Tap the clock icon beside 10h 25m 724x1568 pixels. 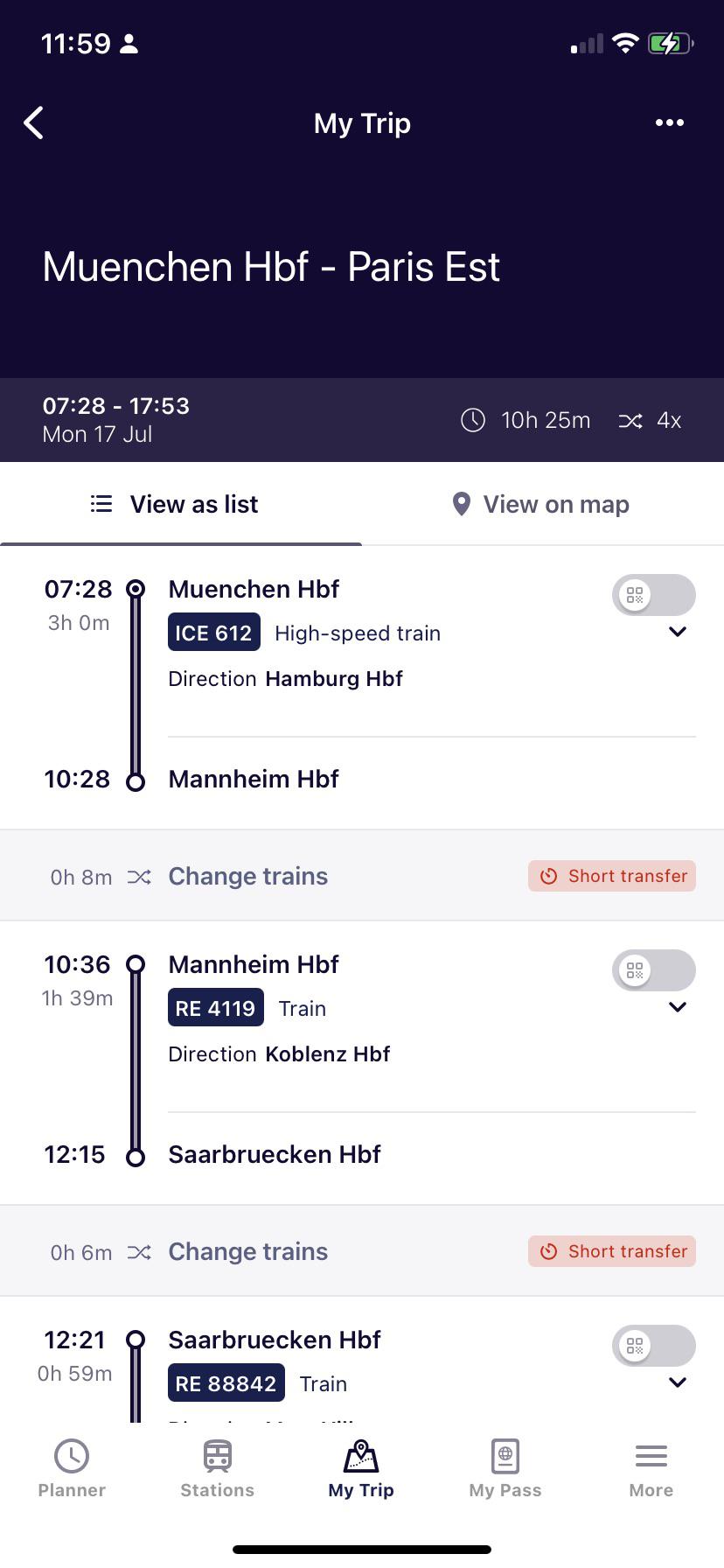click(x=472, y=421)
